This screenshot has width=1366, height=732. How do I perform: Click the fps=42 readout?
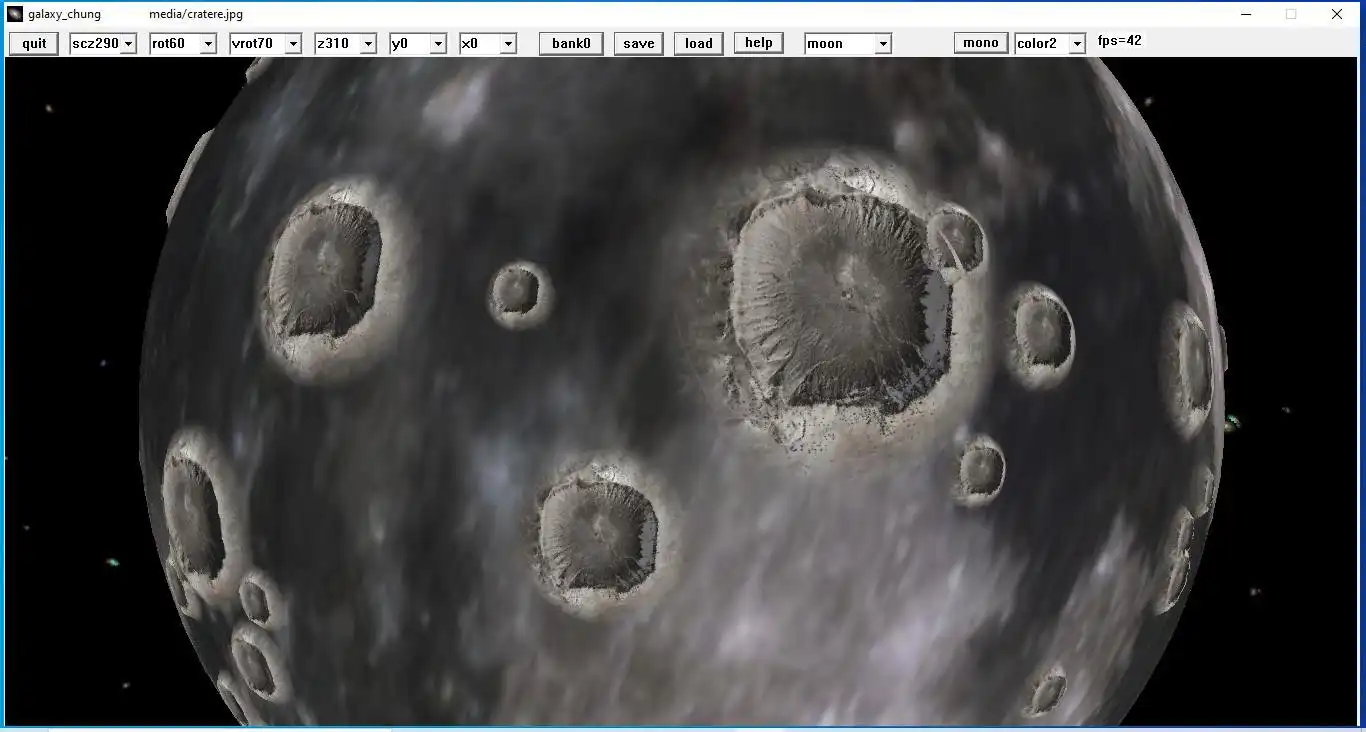pyautogui.click(x=1119, y=41)
